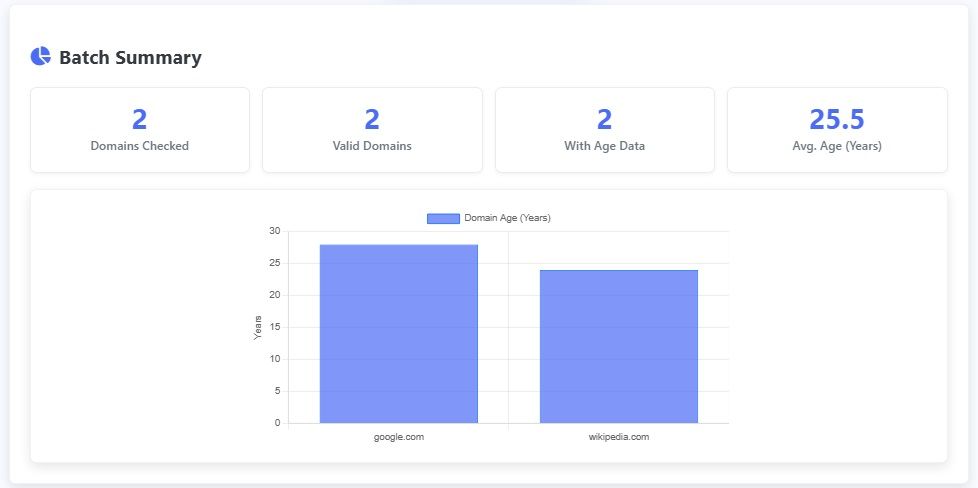
Task: Click the Batch Summary pie chart icon
Action: (x=41, y=56)
